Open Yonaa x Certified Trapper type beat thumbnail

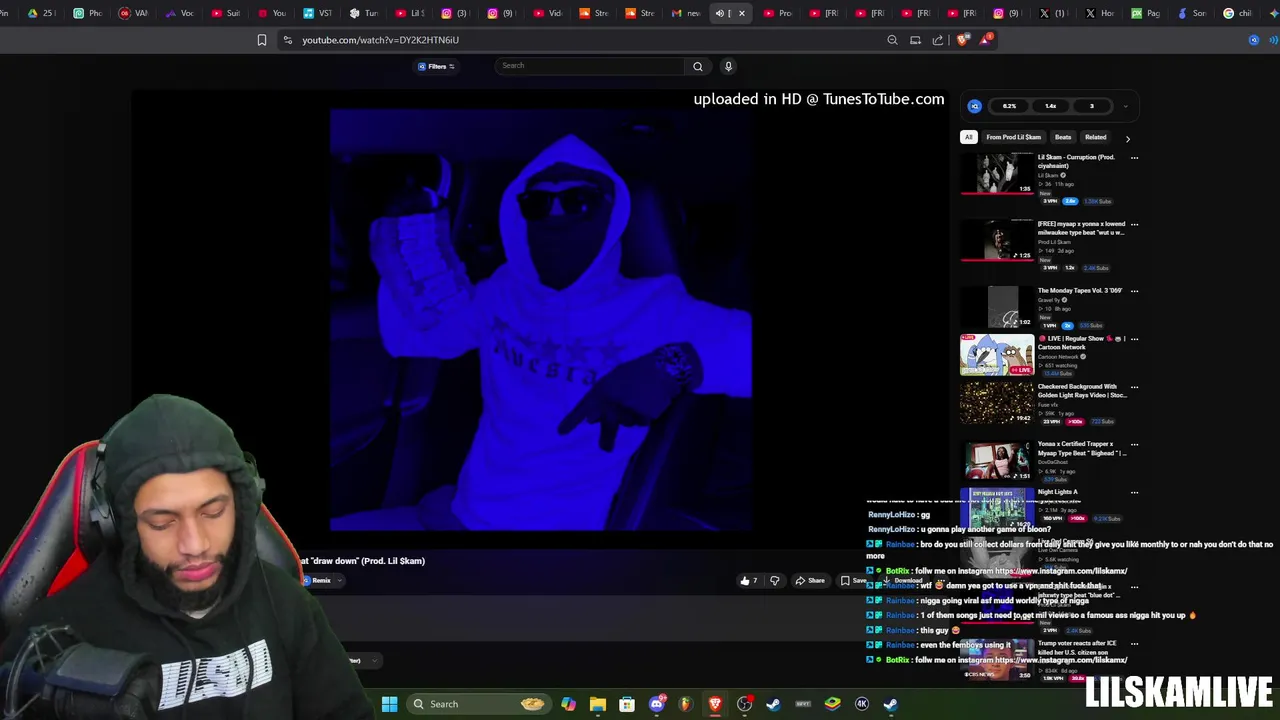pos(997,461)
